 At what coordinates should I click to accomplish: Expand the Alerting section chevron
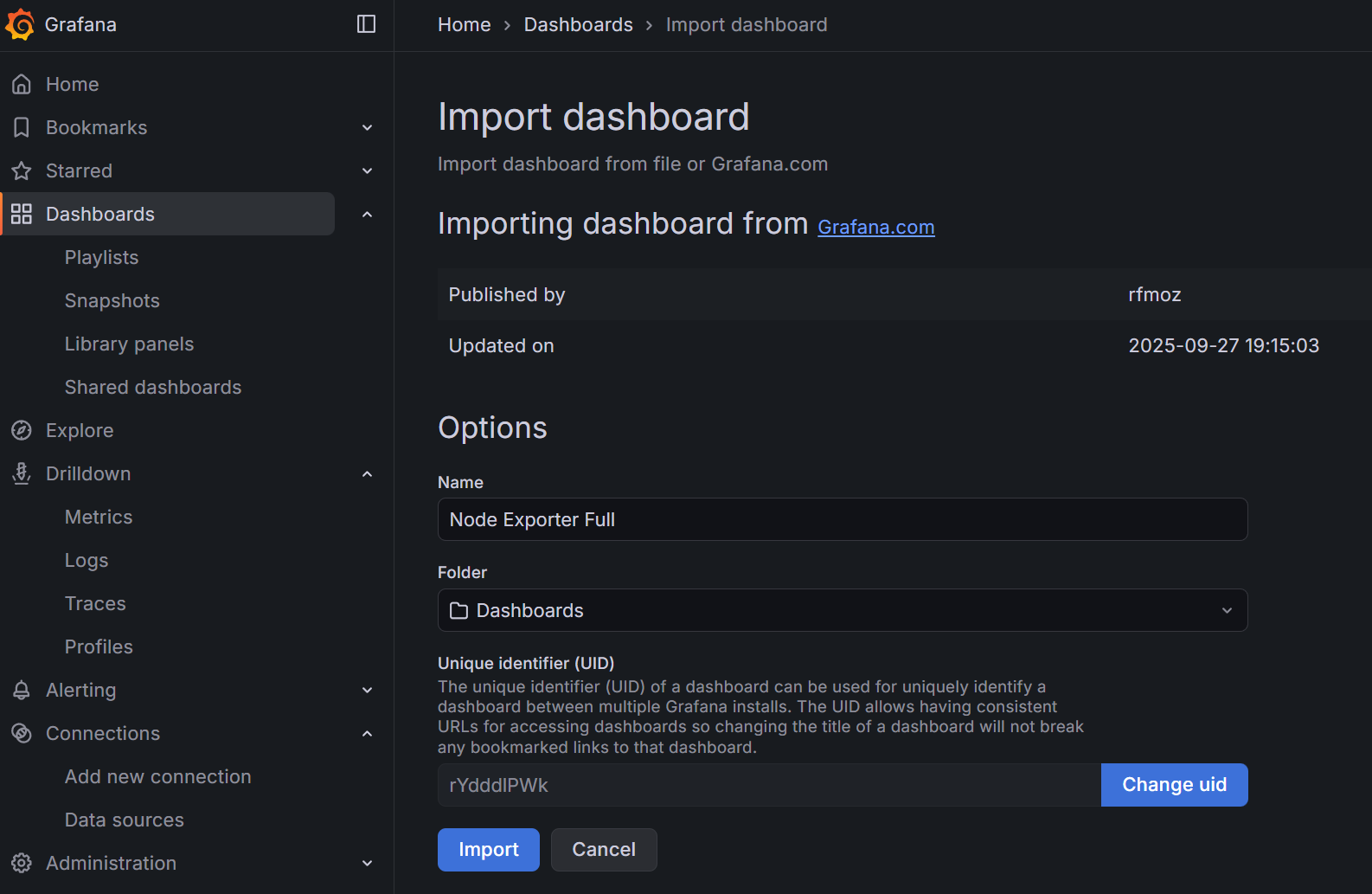[x=367, y=690]
